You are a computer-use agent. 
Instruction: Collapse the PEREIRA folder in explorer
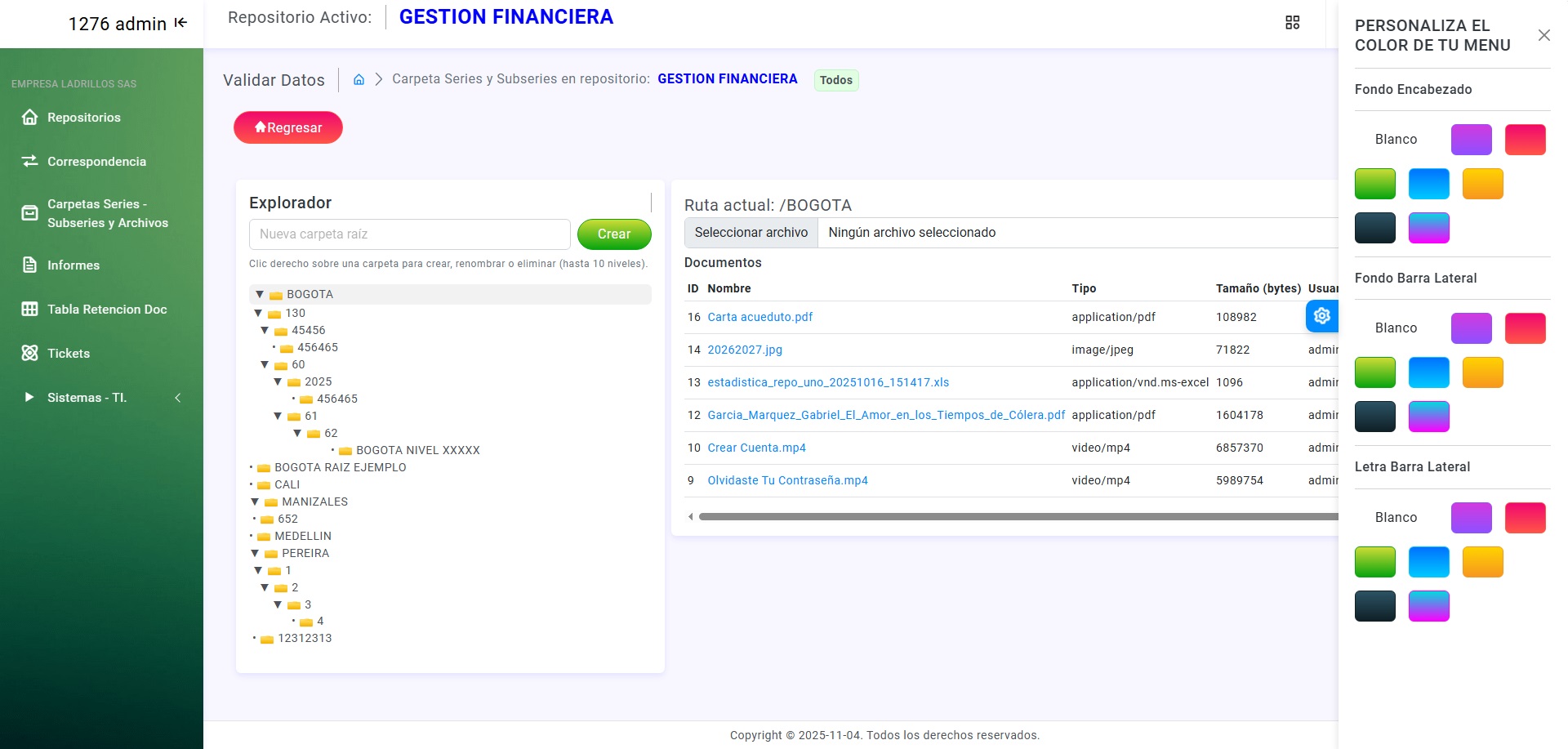pyautogui.click(x=256, y=553)
